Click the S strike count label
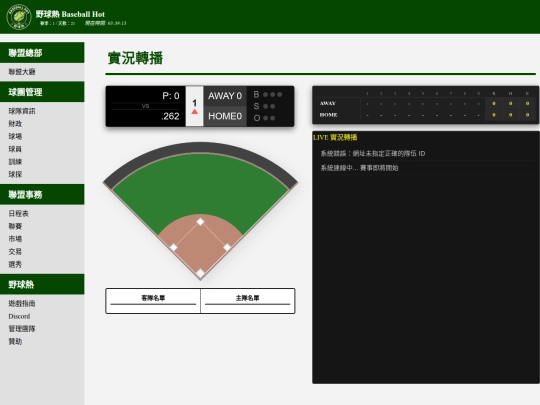Viewport: 540px width, 405px height. click(257, 106)
